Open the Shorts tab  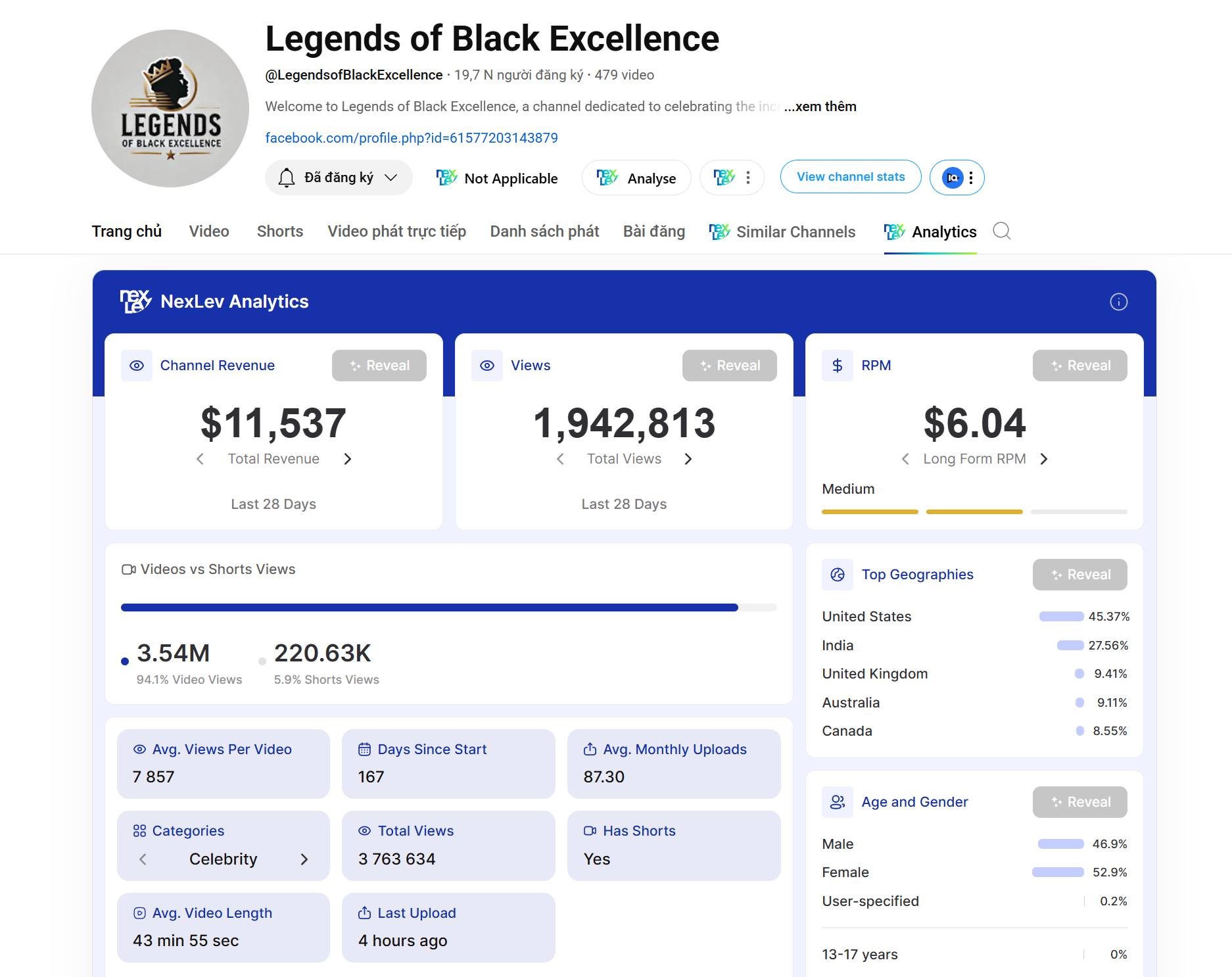click(279, 231)
